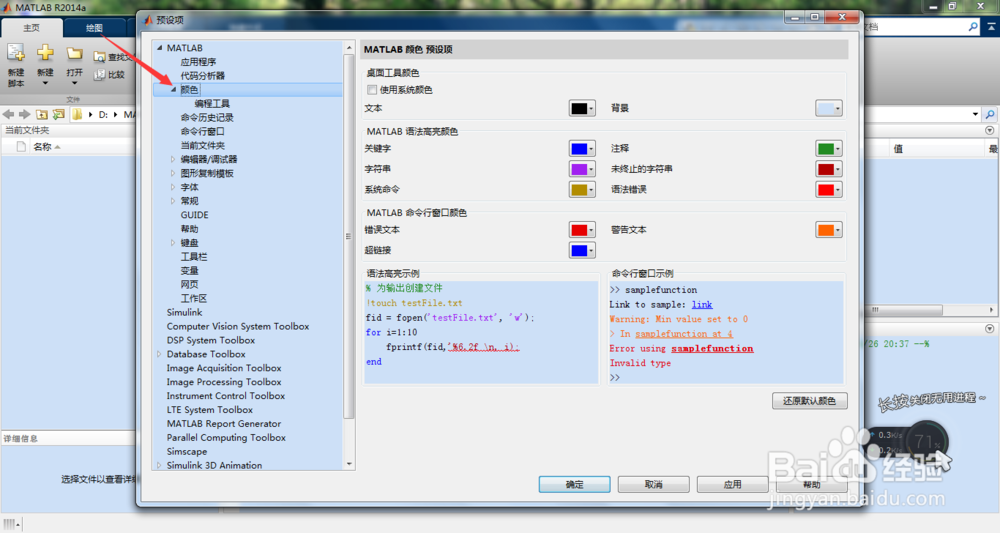Viewport: 1000px width, 533px height.
Task: Select Simulink in the preferences tree
Action: (184, 312)
